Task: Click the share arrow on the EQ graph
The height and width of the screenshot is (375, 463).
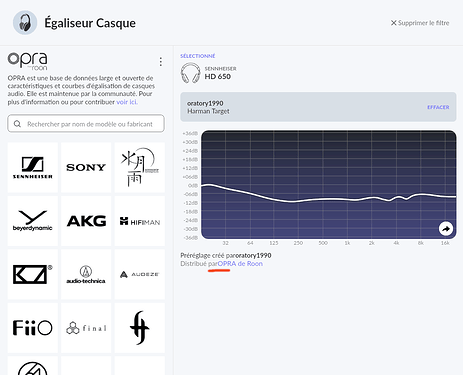Action: [x=446, y=229]
